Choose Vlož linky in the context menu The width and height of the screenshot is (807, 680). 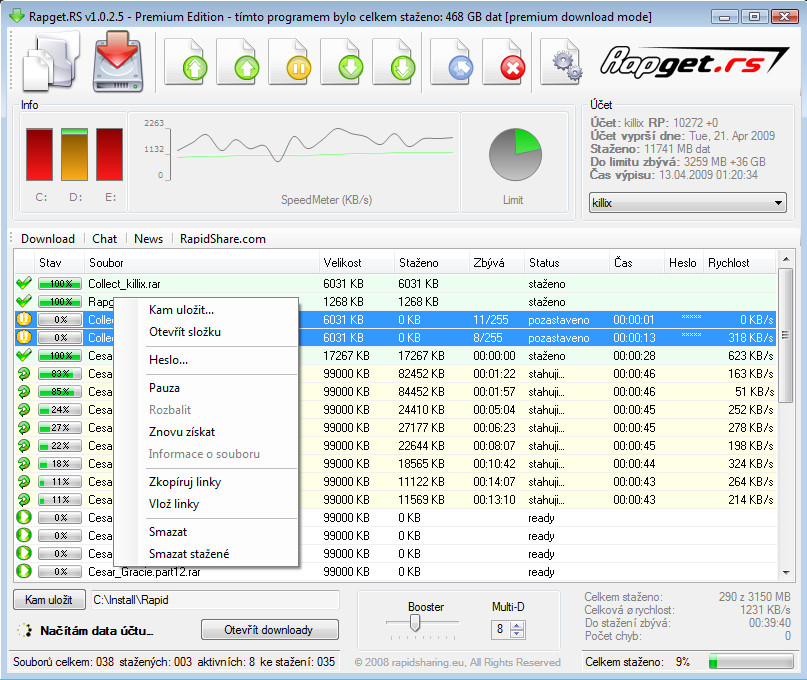click(173, 504)
